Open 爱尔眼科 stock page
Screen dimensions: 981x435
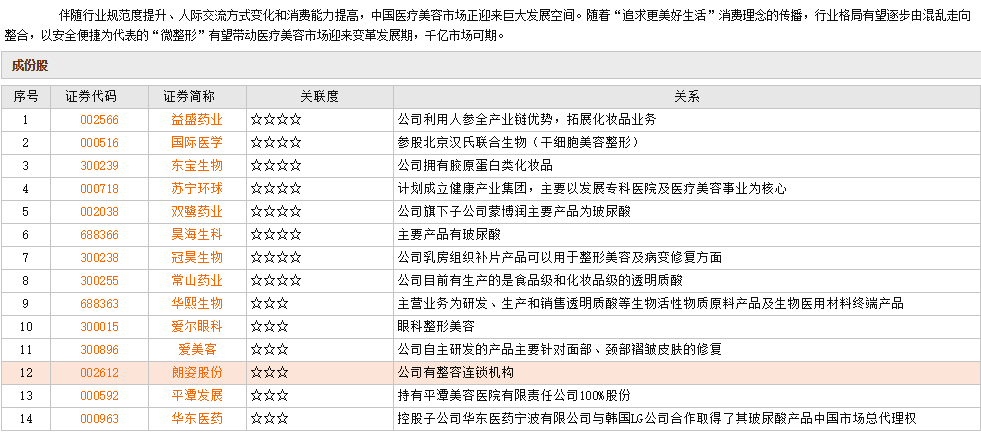click(x=197, y=327)
